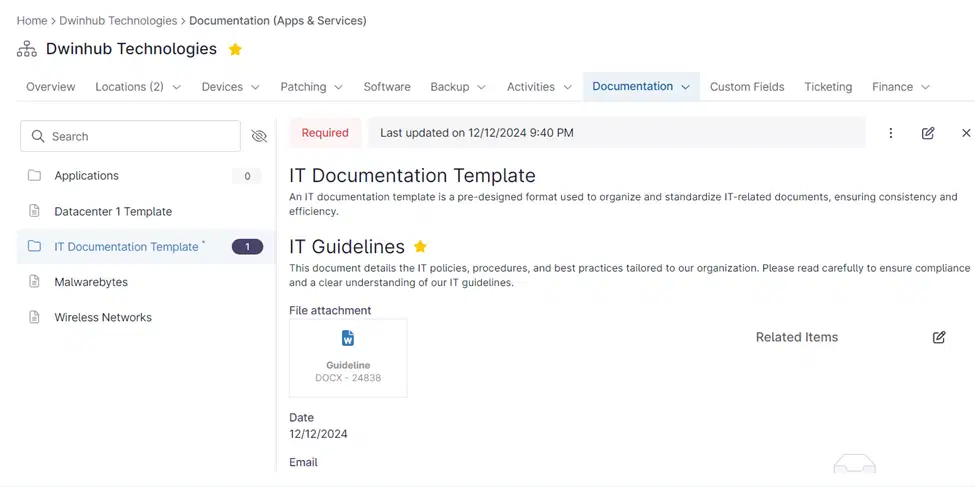The height and width of the screenshot is (487, 975).
Task: Expand the Devices dropdown arrow
Action: tap(256, 87)
